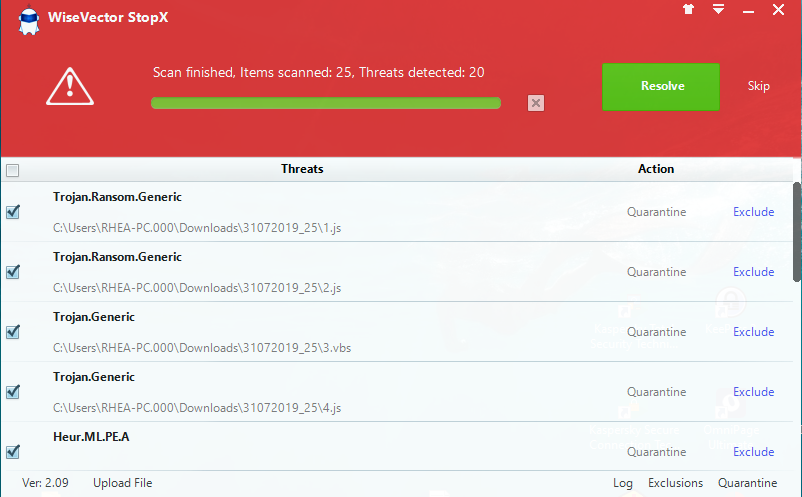Exclude the 3.vbs threat from detection
This screenshot has height=497, width=802.
[753, 332]
